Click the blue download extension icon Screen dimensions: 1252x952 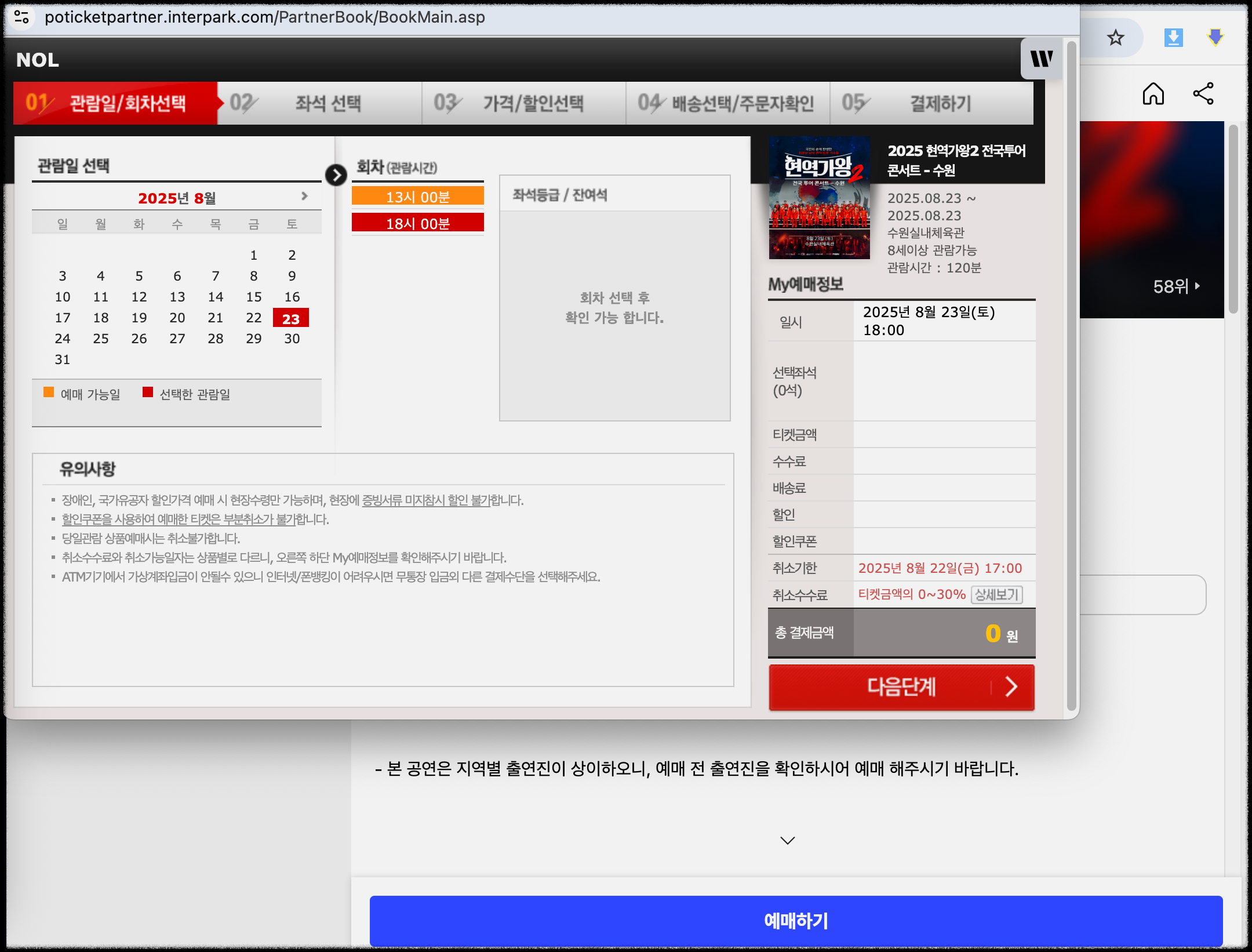(x=1173, y=38)
